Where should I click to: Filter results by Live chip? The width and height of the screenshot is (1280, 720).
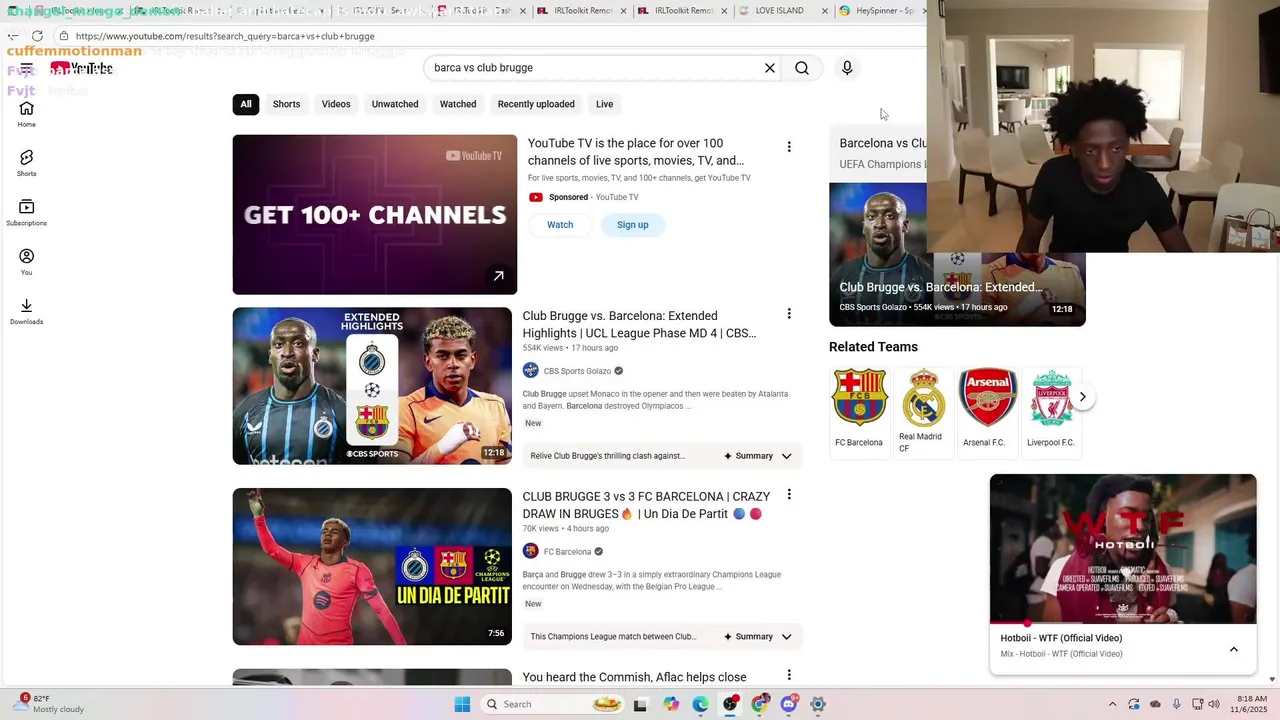pos(605,104)
